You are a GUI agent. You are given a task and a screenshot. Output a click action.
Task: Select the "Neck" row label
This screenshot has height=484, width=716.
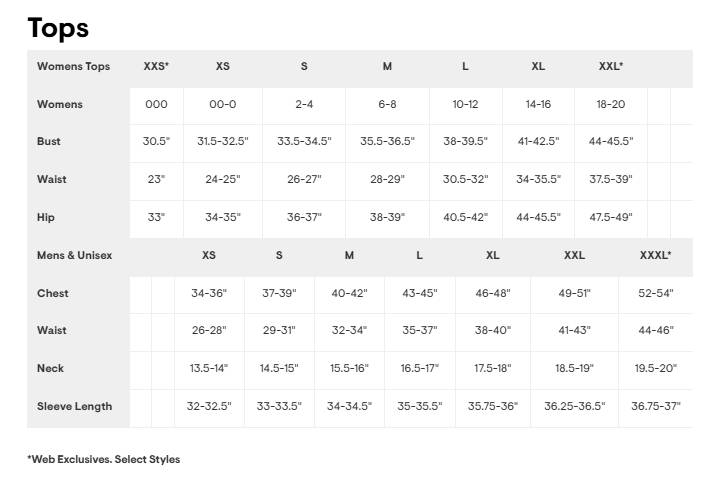pyautogui.click(x=51, y=368)
